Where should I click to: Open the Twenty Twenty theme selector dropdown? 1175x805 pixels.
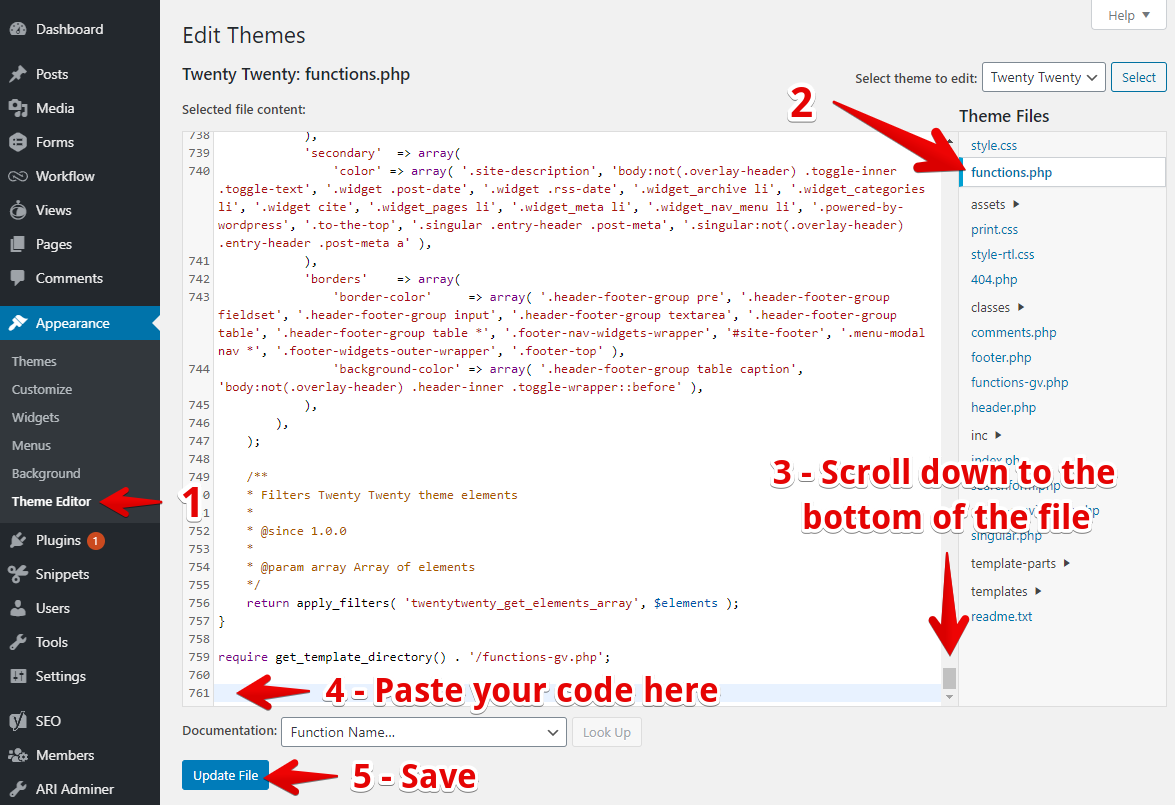pos(1043,76)
